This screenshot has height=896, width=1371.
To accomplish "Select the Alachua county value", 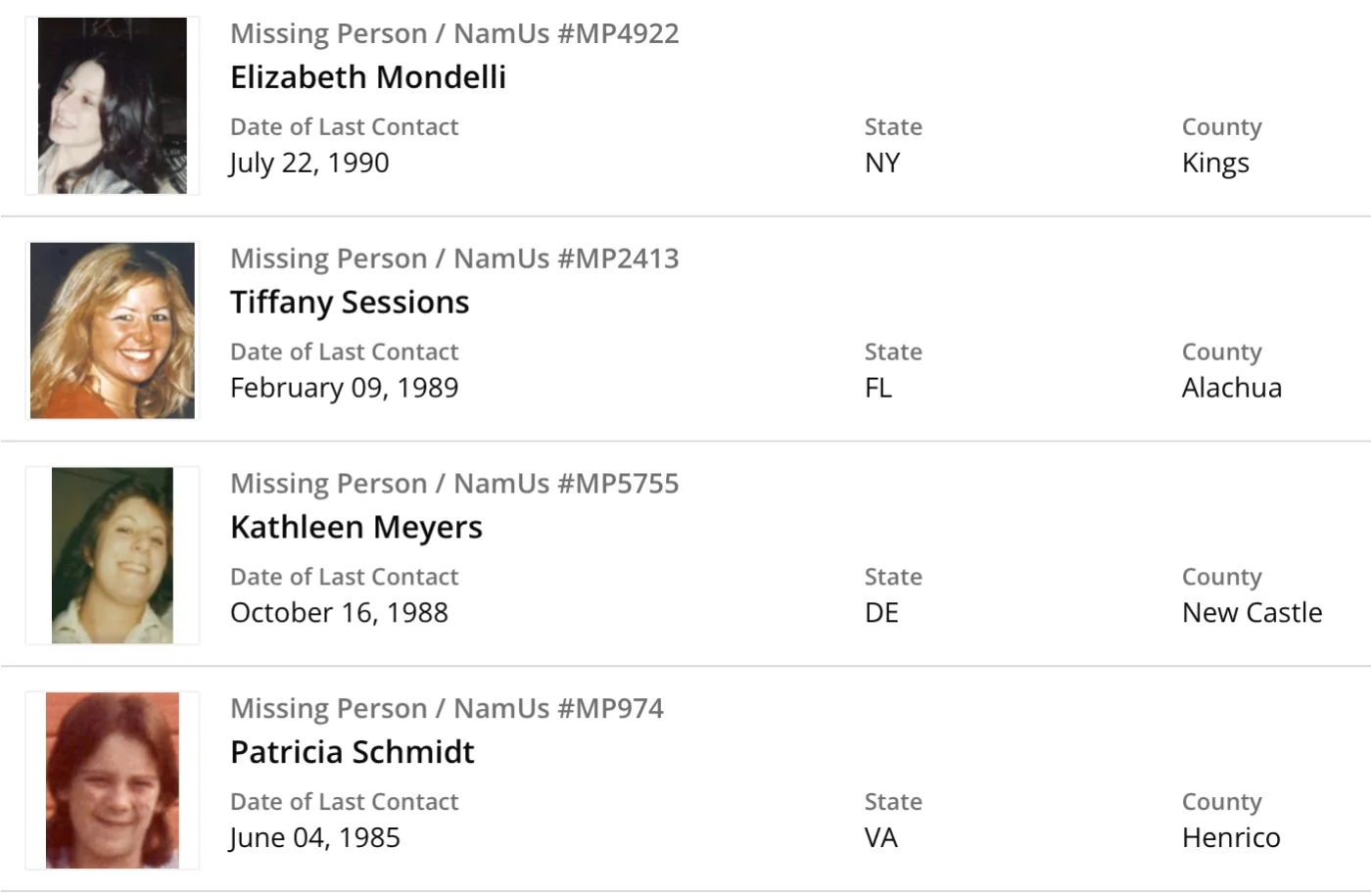I will (x=1232, y=388).
